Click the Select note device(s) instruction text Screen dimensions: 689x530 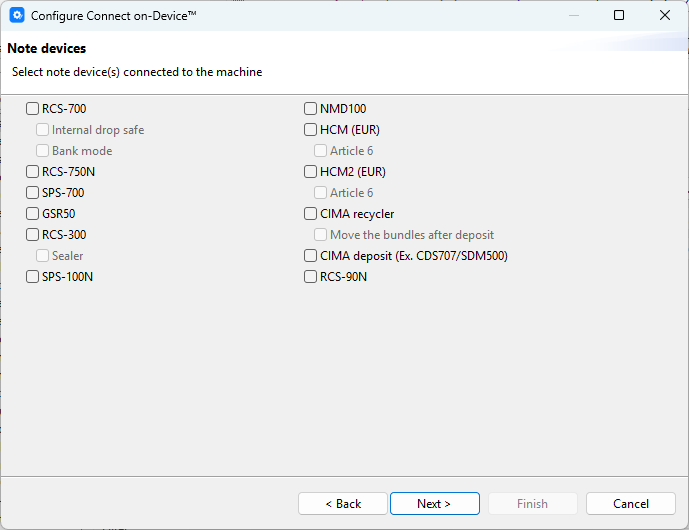(137, 72)
